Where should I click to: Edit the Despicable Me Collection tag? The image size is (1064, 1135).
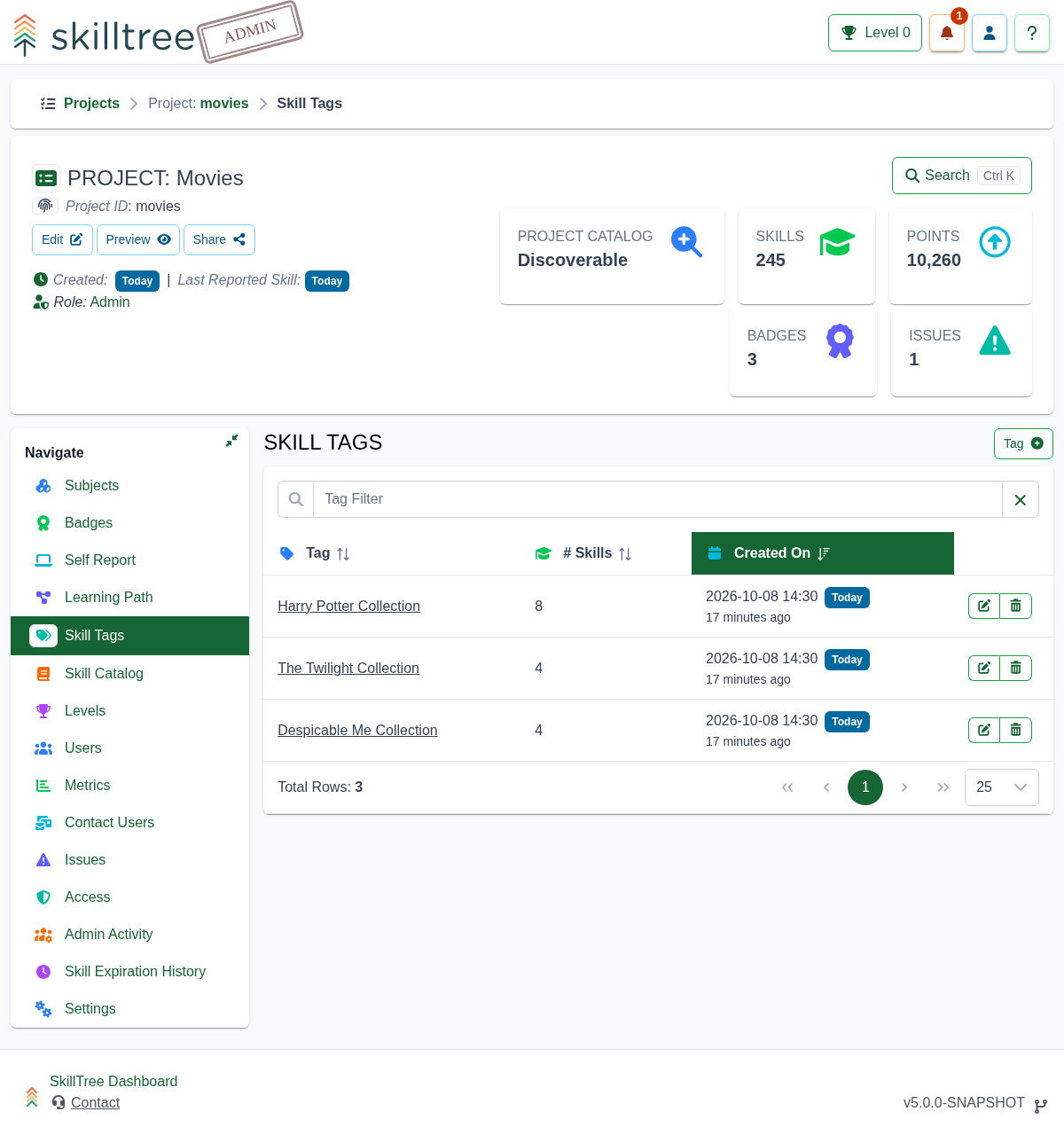click(x=984, y=731)
